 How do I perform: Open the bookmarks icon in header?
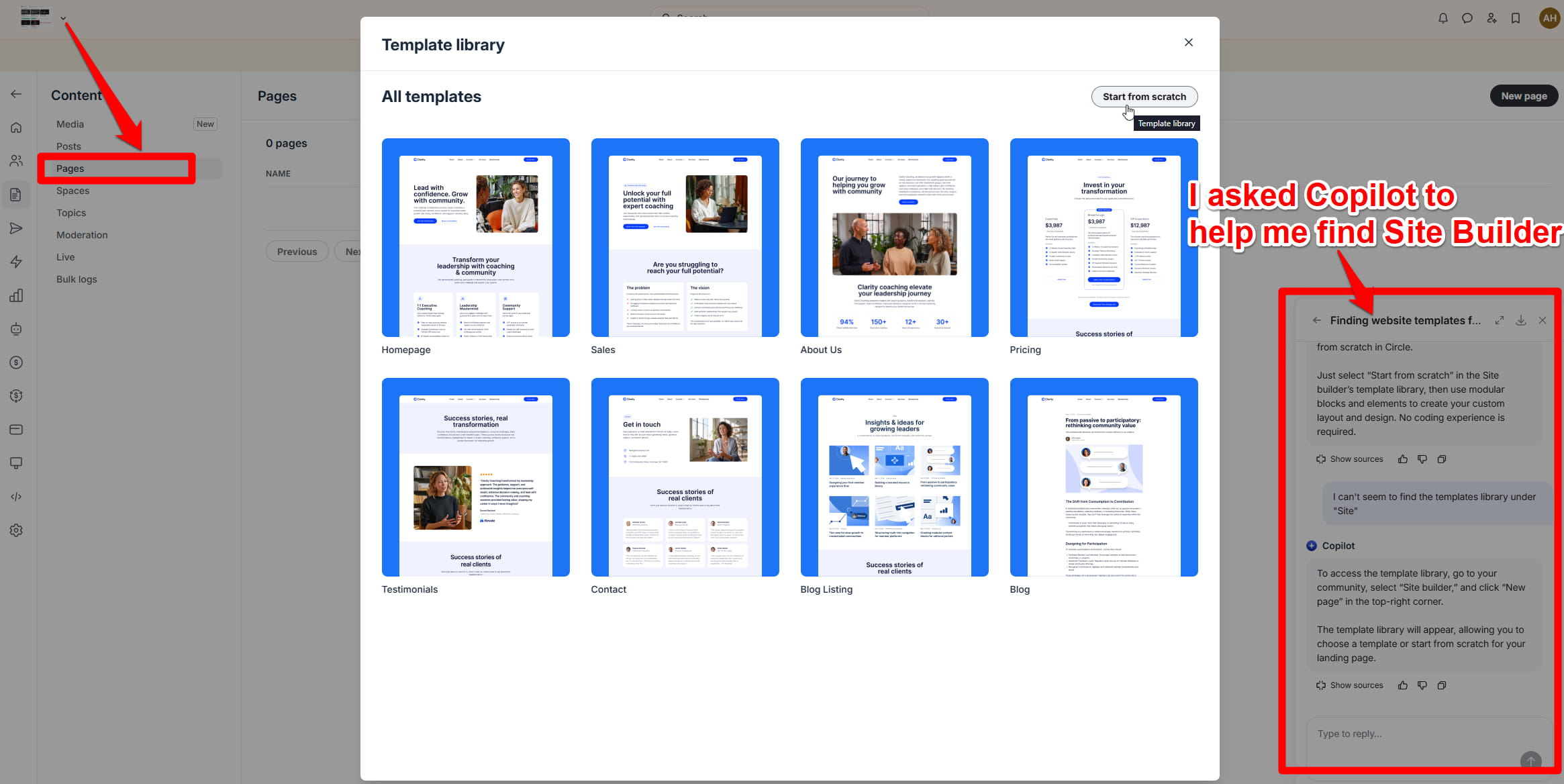click(x=1516, y=18)
